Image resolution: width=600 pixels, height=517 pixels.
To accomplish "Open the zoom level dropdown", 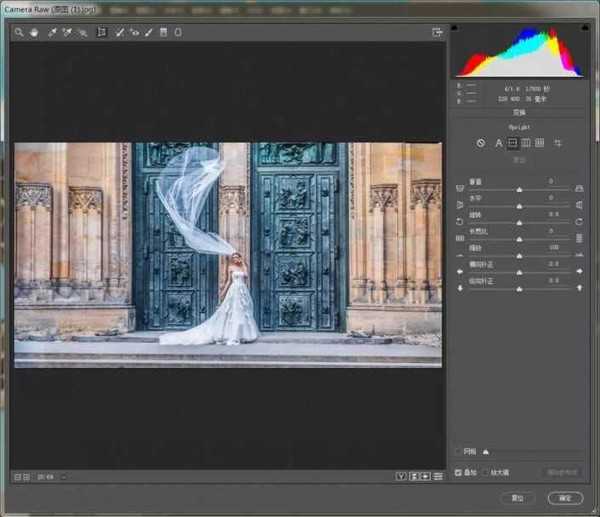I will point(46,476).
